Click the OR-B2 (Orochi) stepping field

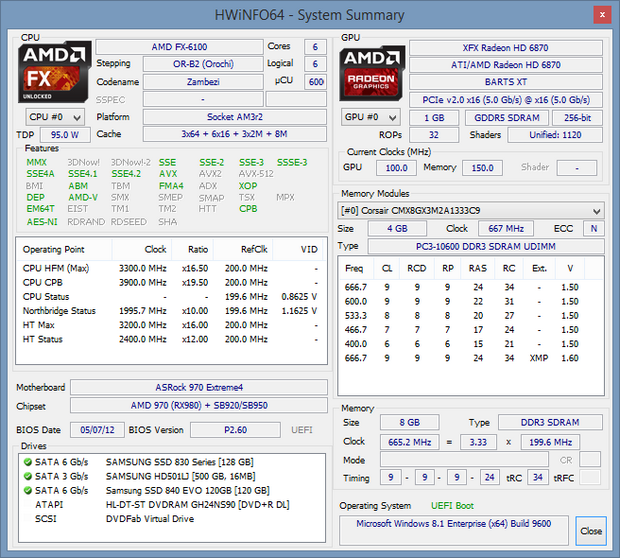pos(203,64)
